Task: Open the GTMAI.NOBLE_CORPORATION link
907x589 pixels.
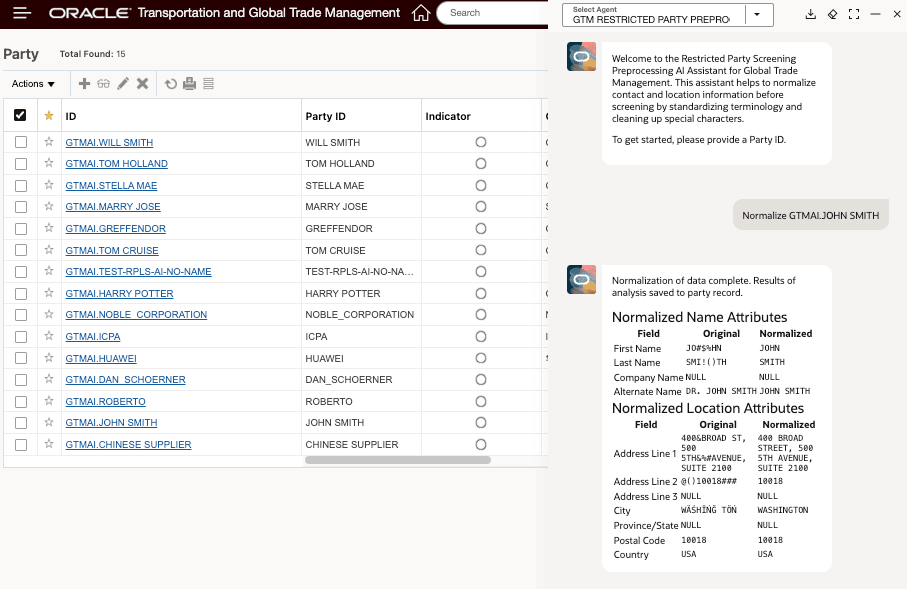Action: pyautogui.click(x=136, y=315)
